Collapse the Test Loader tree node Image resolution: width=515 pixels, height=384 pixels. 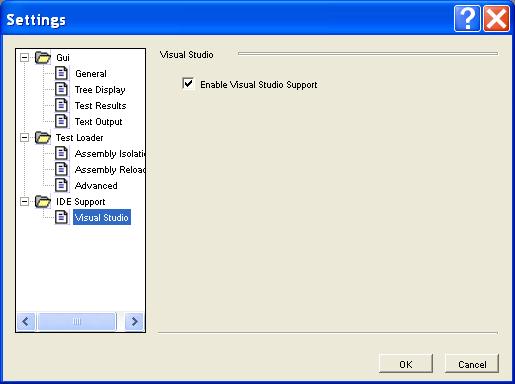pyautogui.click(x=24, y=137)
